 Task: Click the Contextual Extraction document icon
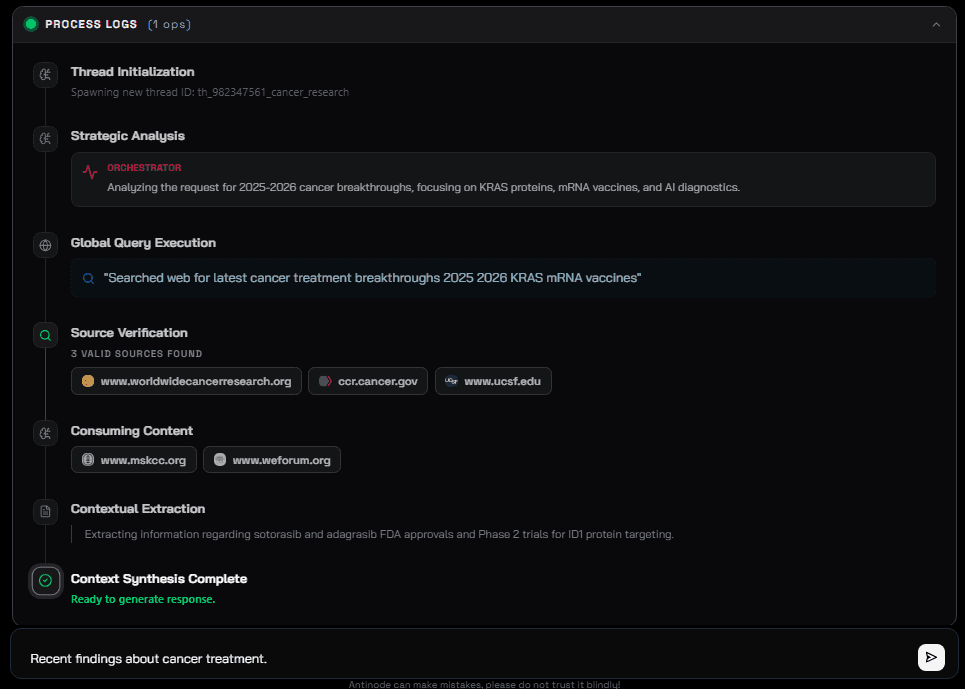point(45,512)
